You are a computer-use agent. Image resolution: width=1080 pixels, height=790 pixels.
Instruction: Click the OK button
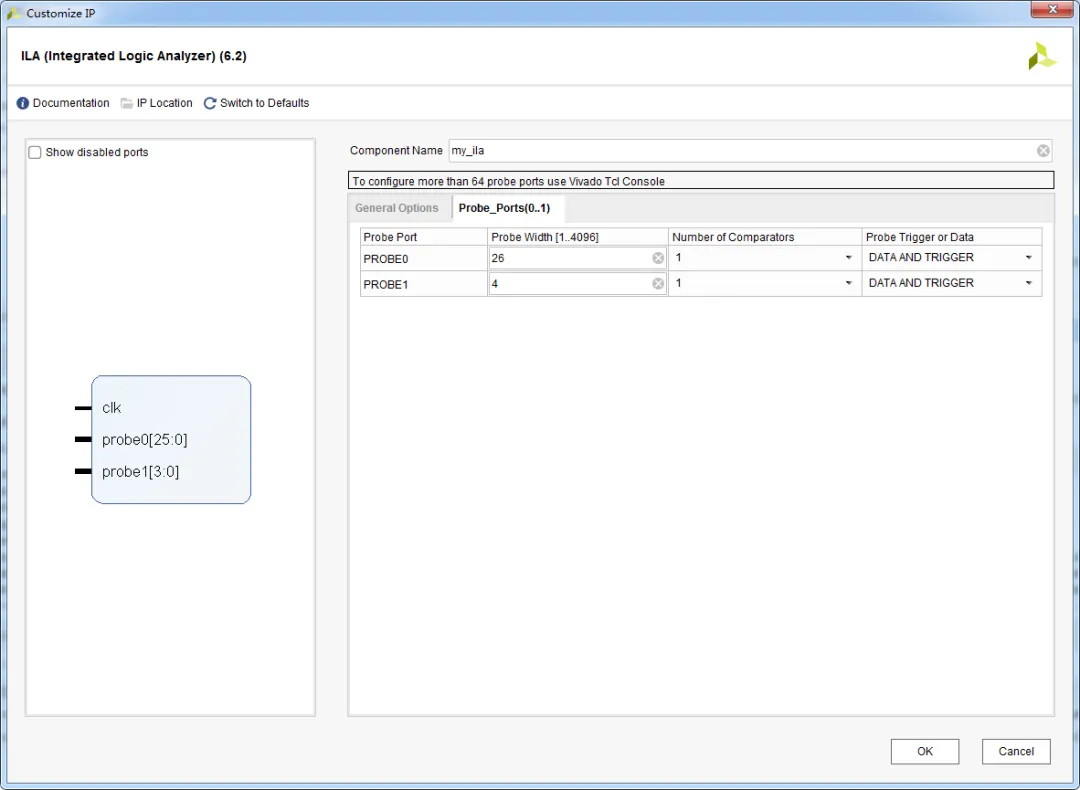pyautogui.click(x=924, y=751)
